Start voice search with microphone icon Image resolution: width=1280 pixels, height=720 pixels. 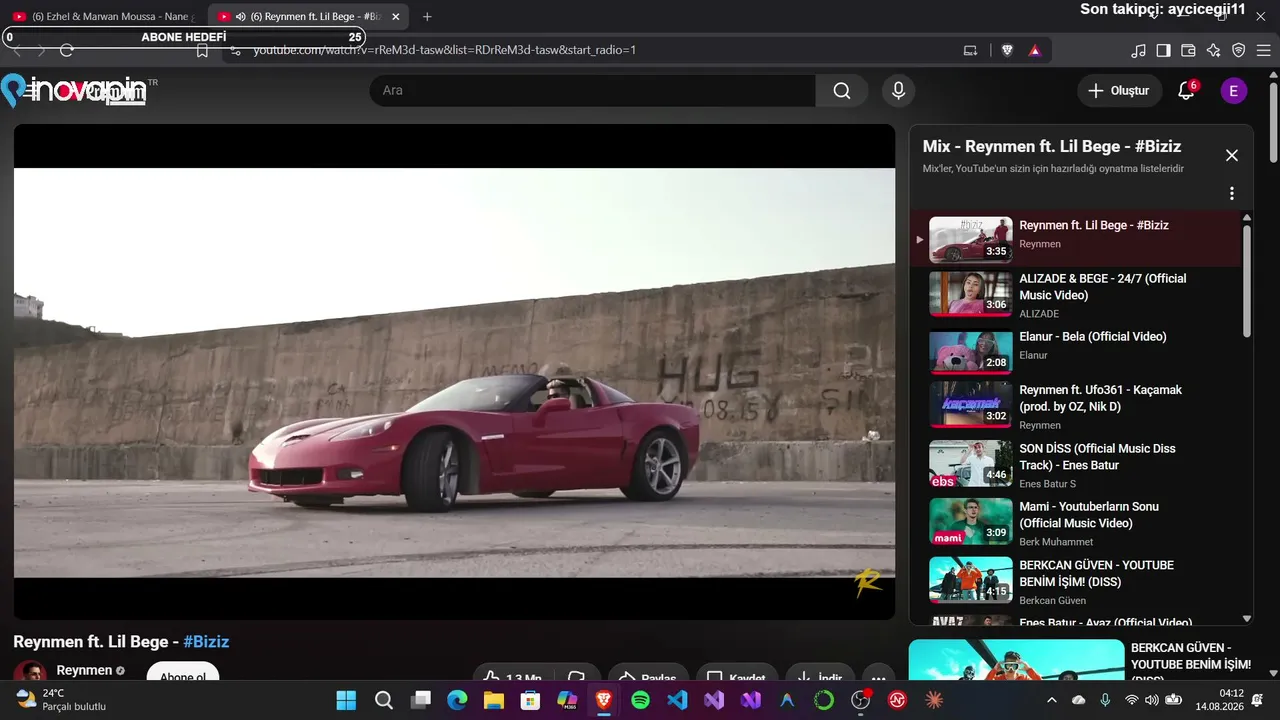click(899, 91)
